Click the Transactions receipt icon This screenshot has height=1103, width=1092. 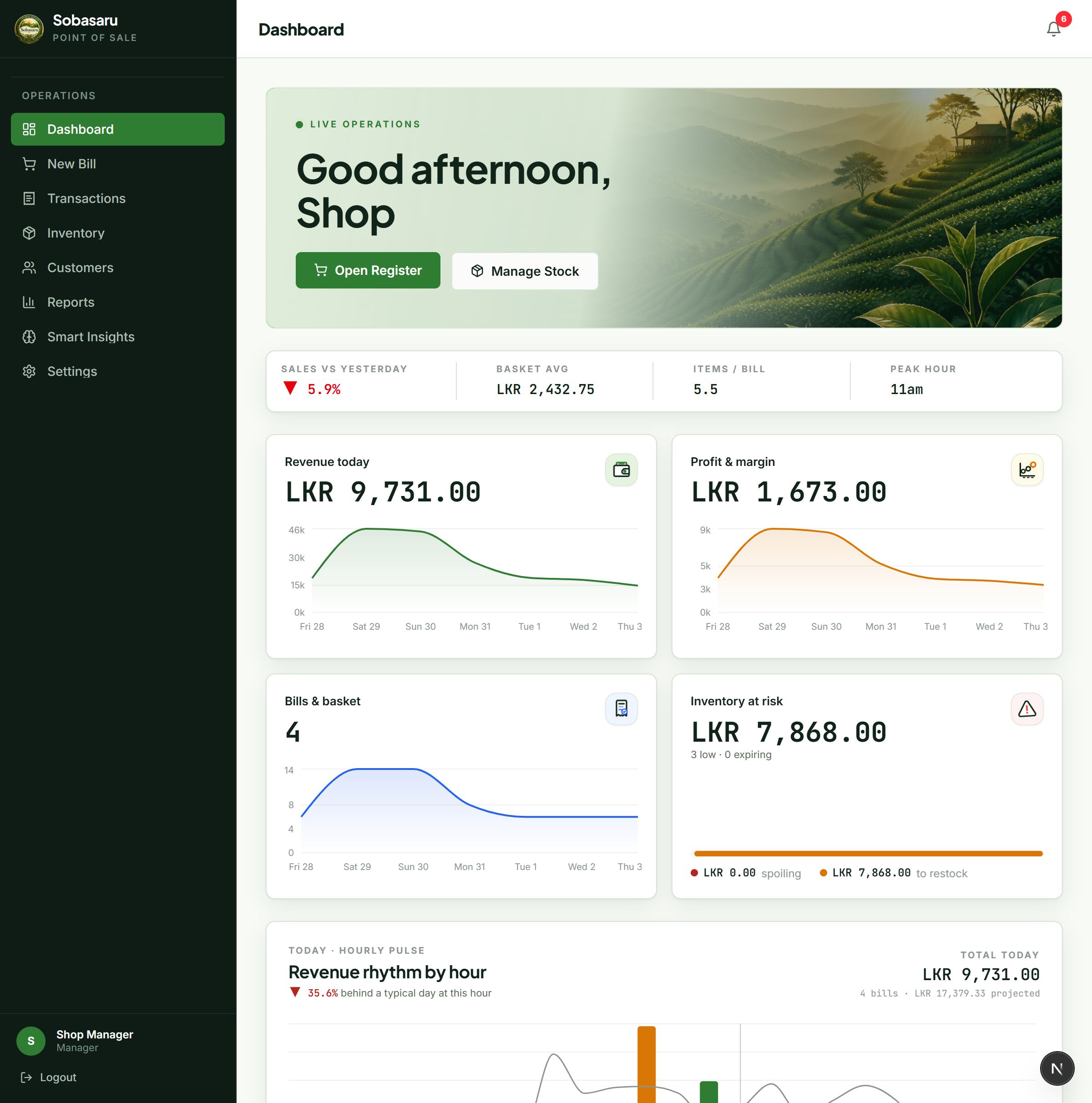click(x=29, y=198)
